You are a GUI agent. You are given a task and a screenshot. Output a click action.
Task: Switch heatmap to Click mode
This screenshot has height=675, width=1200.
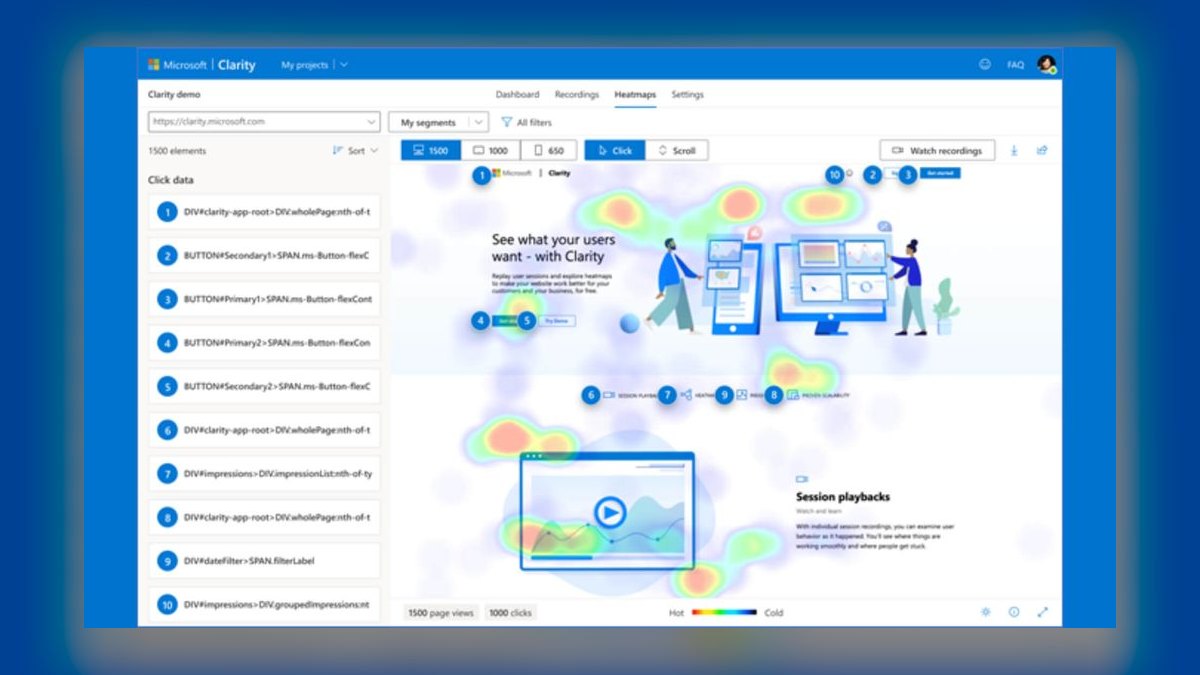coord(614,150)
